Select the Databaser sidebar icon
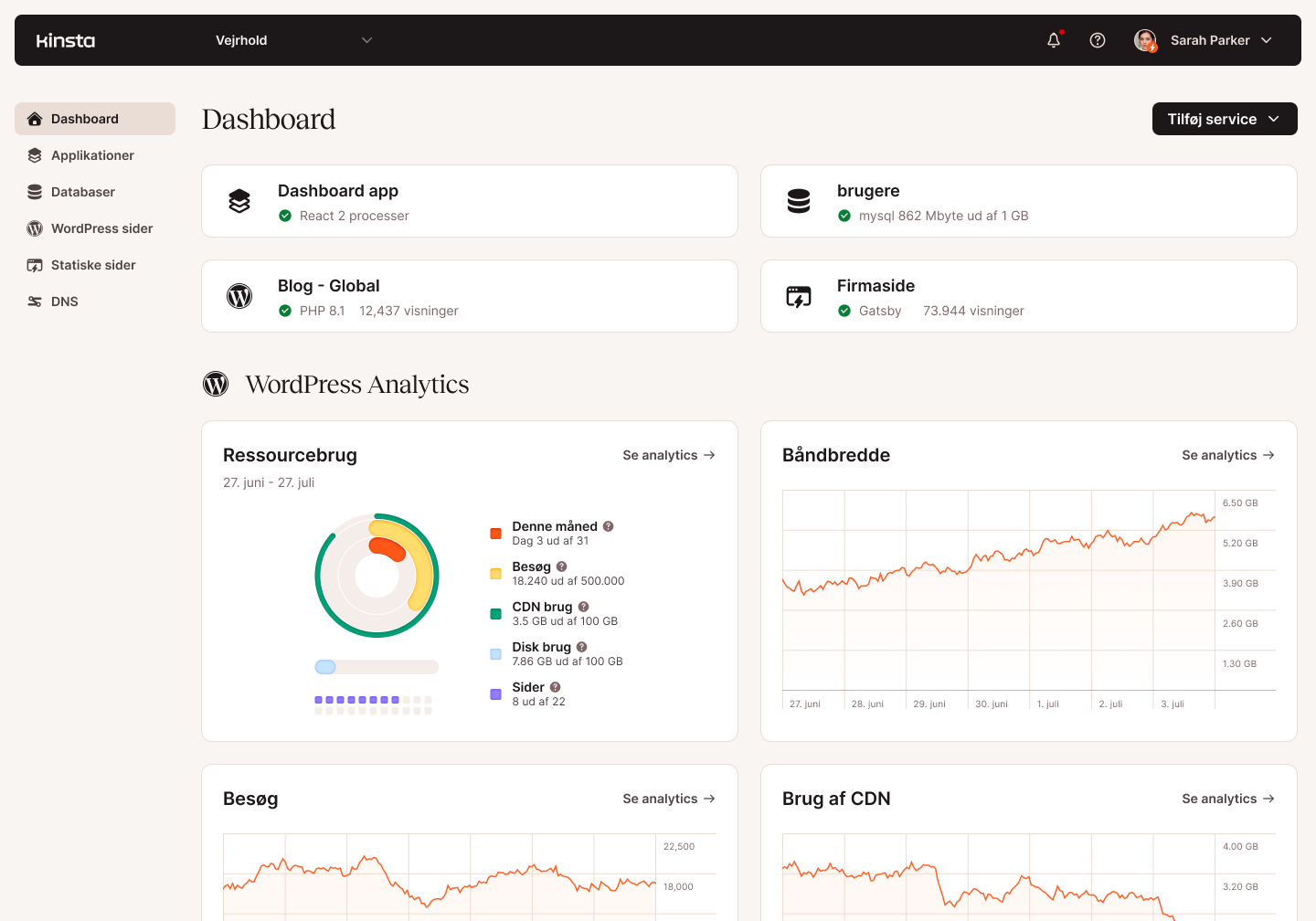The width and height of the screenshot is (1316, 921). point(35,192)
